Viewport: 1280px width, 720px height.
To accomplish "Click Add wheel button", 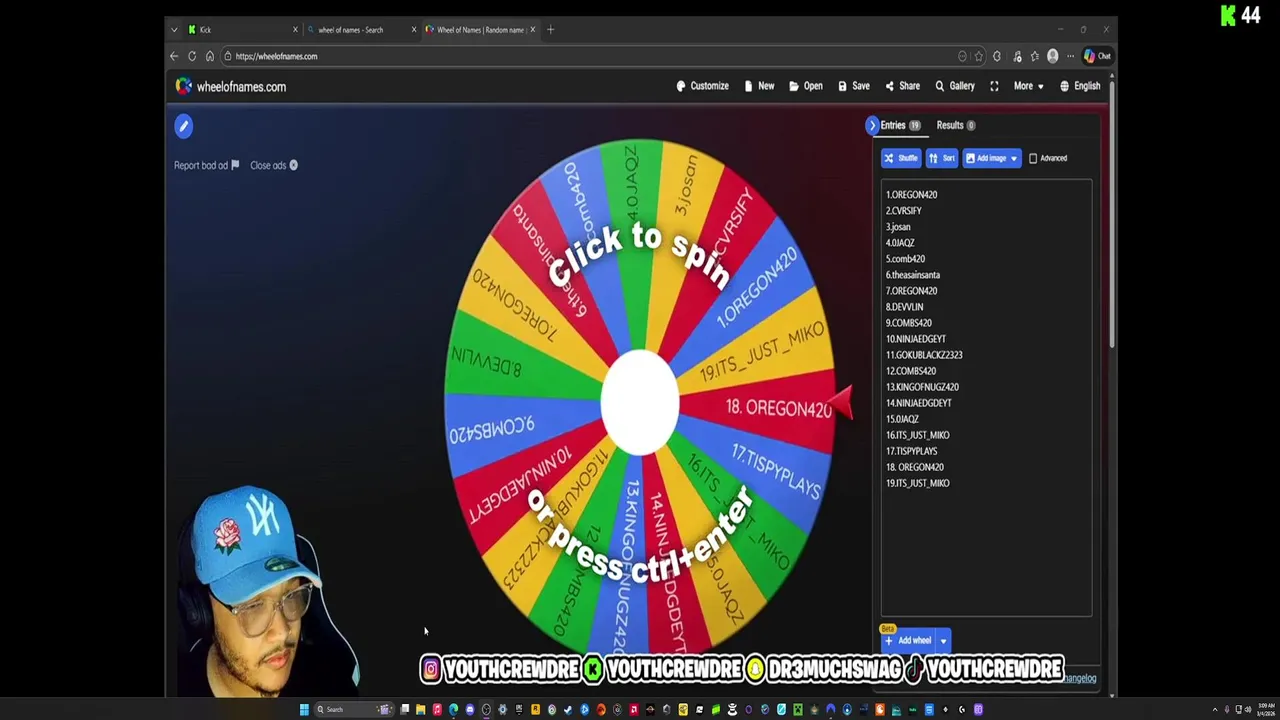I will pyautogui.click(x=908, y=641).
